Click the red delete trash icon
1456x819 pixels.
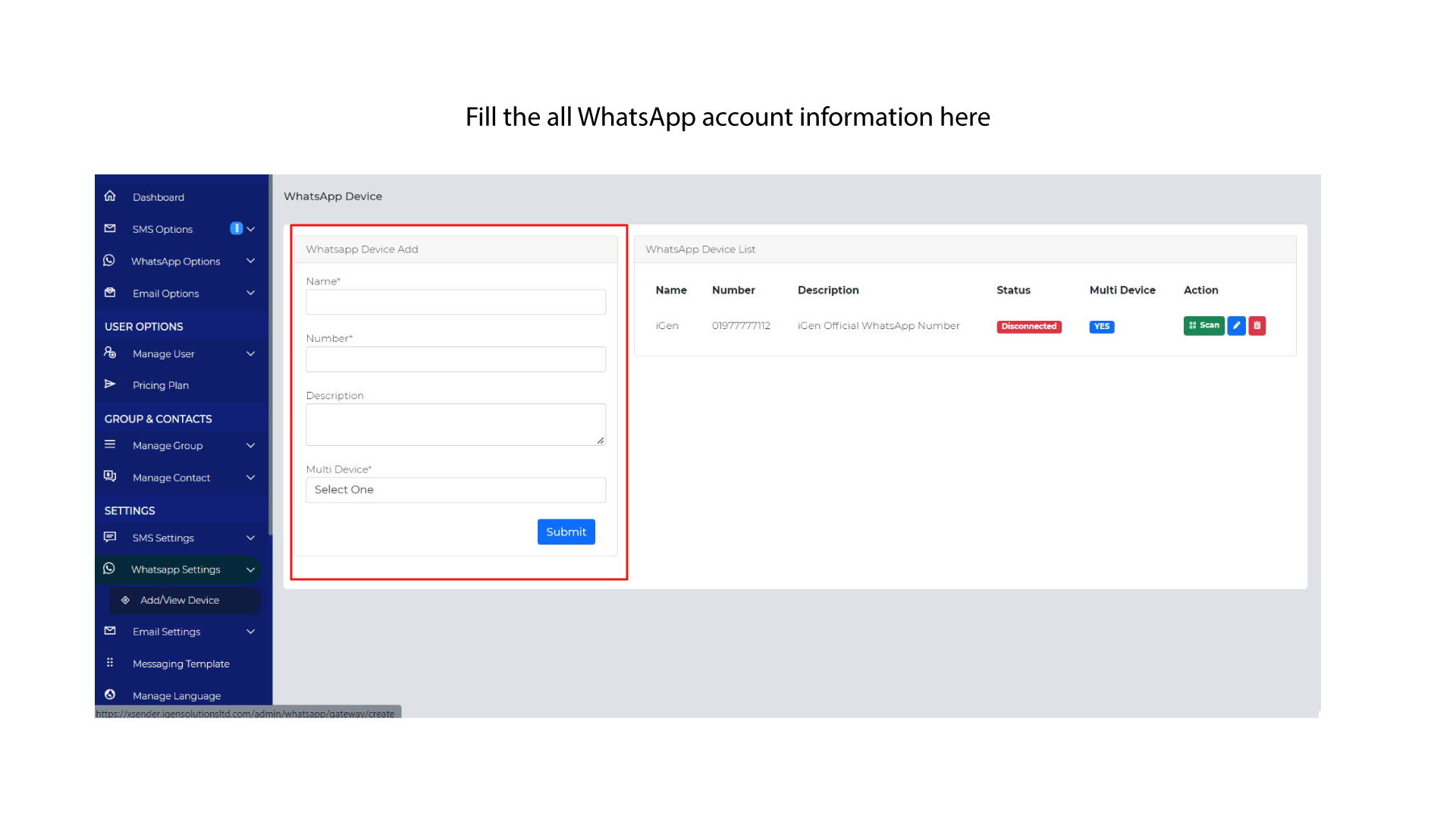click(1257, 325)
